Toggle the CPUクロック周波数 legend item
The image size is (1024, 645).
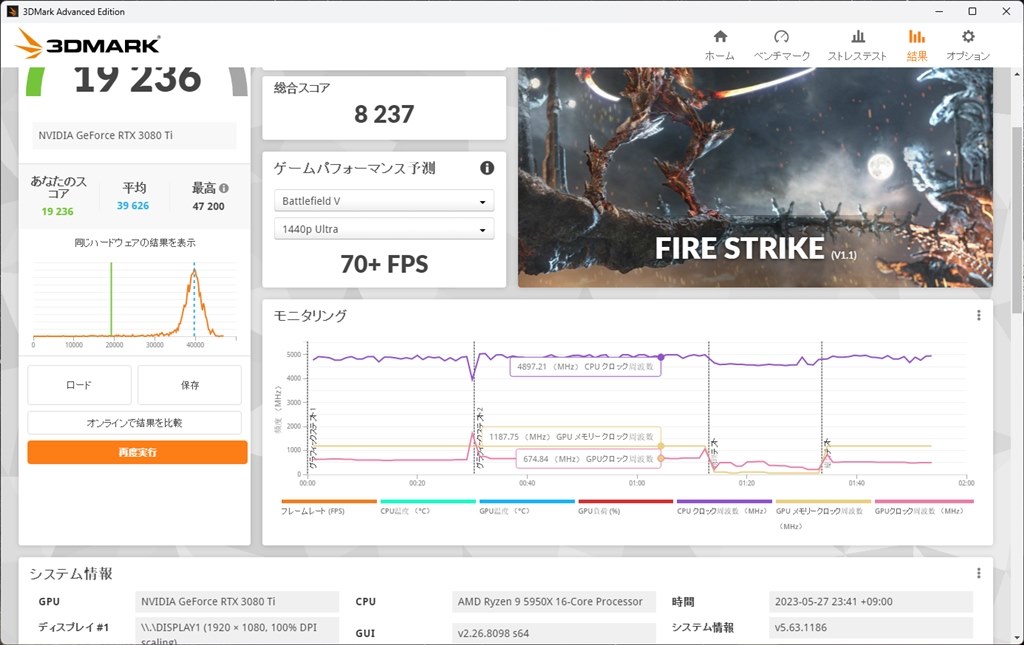click(724, 508)
